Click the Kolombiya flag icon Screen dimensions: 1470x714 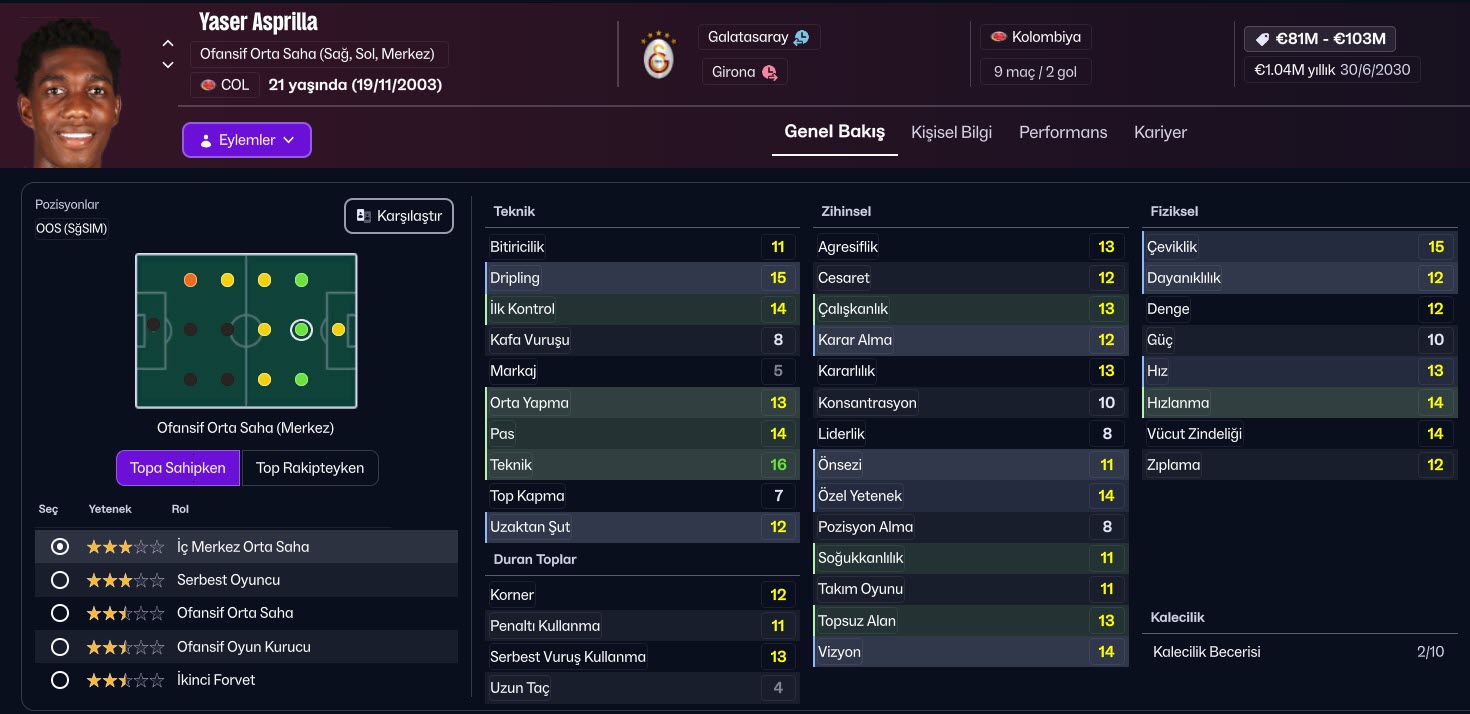point(998,38)
